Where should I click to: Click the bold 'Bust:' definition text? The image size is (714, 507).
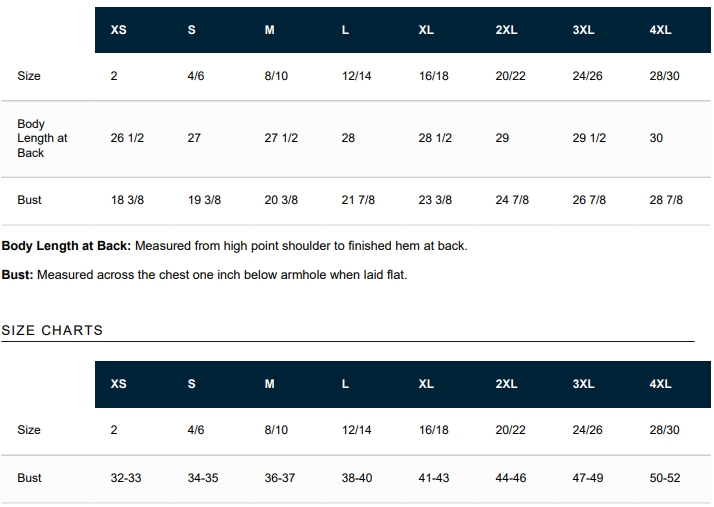(17, 275)
